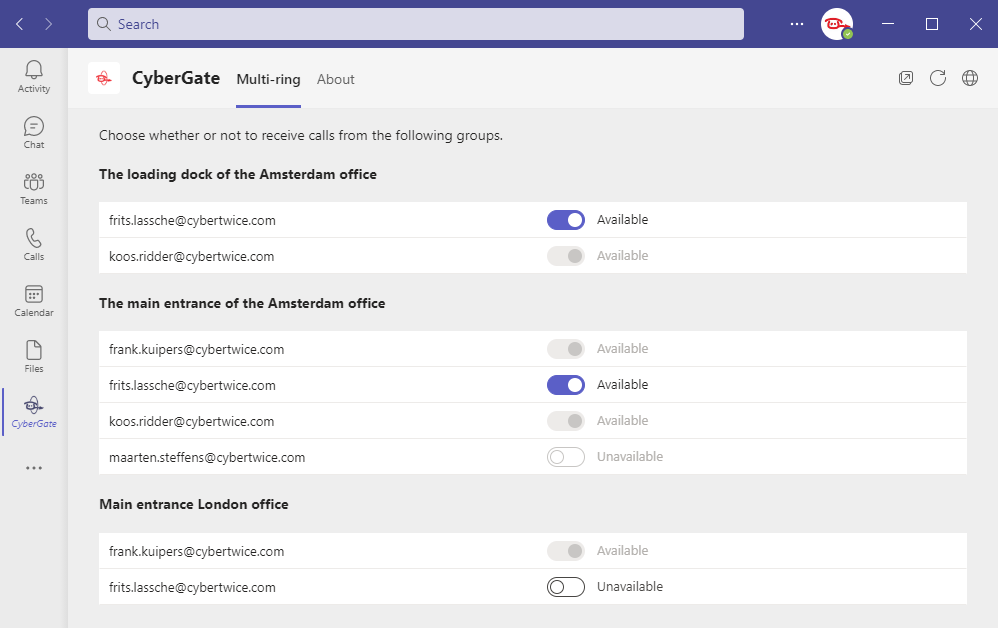Switch to the About tab

click(335, 80)
